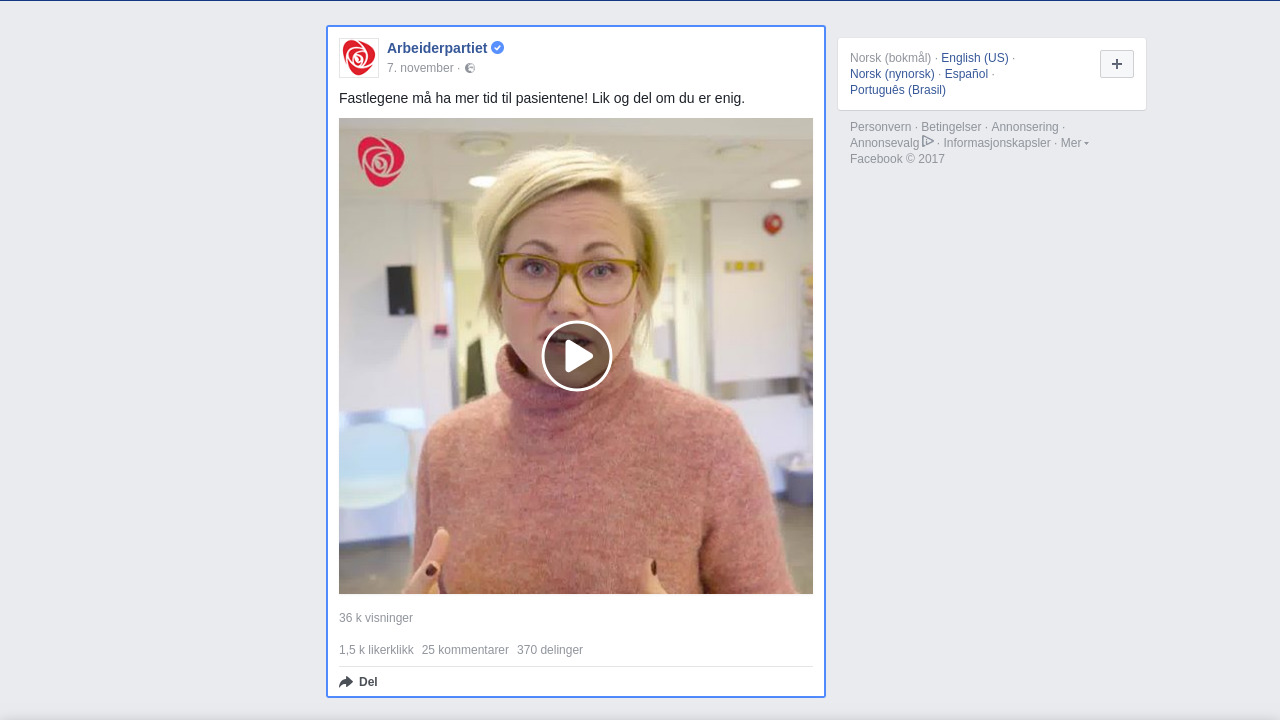Expand the Mer dropdown in footer
The height and width of the screenshot is (720, 1280).
tap(1075, 143)
